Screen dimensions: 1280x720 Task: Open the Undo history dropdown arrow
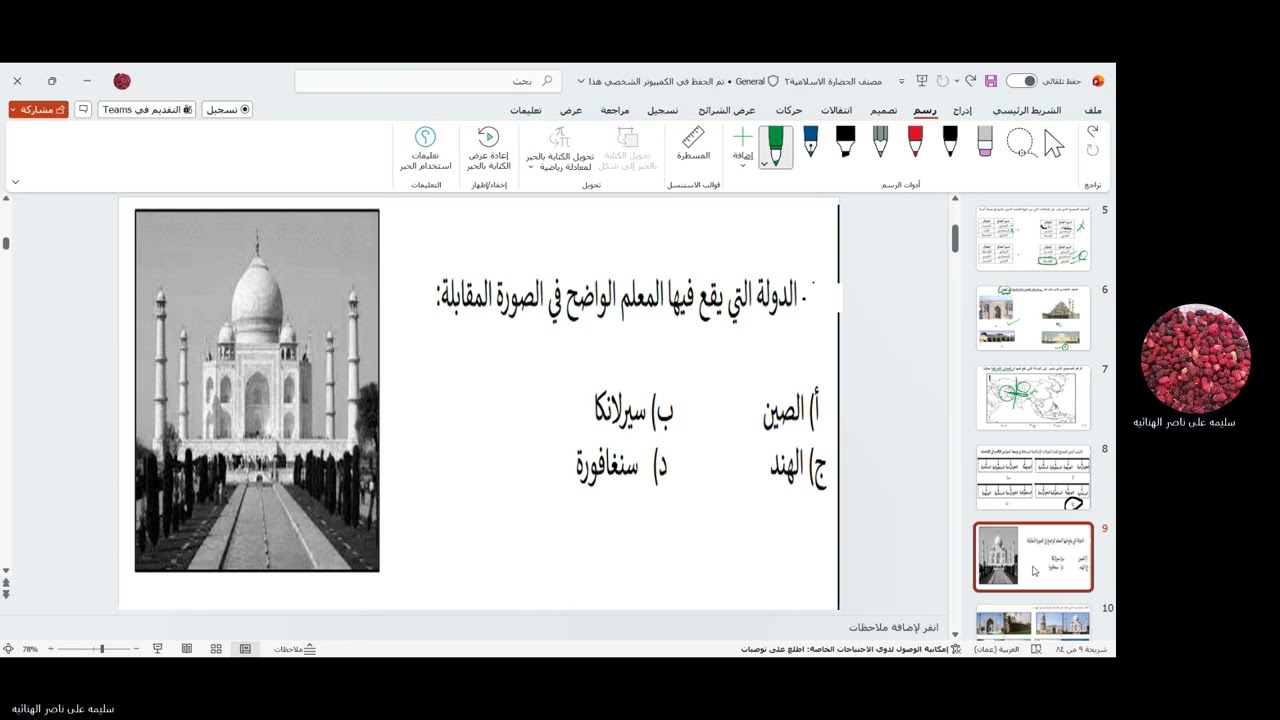957,81
